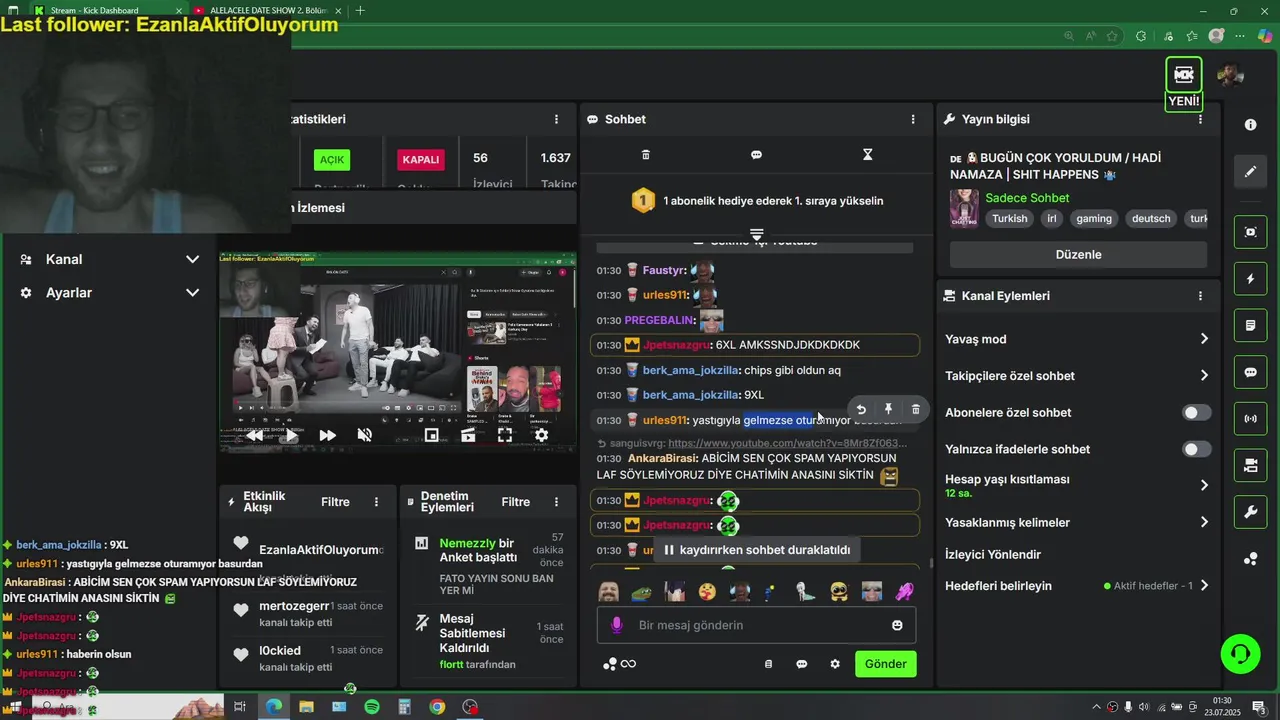
Task: Click the small chat bubble icon beside settings gear
Action: click(x=801, y=664)
